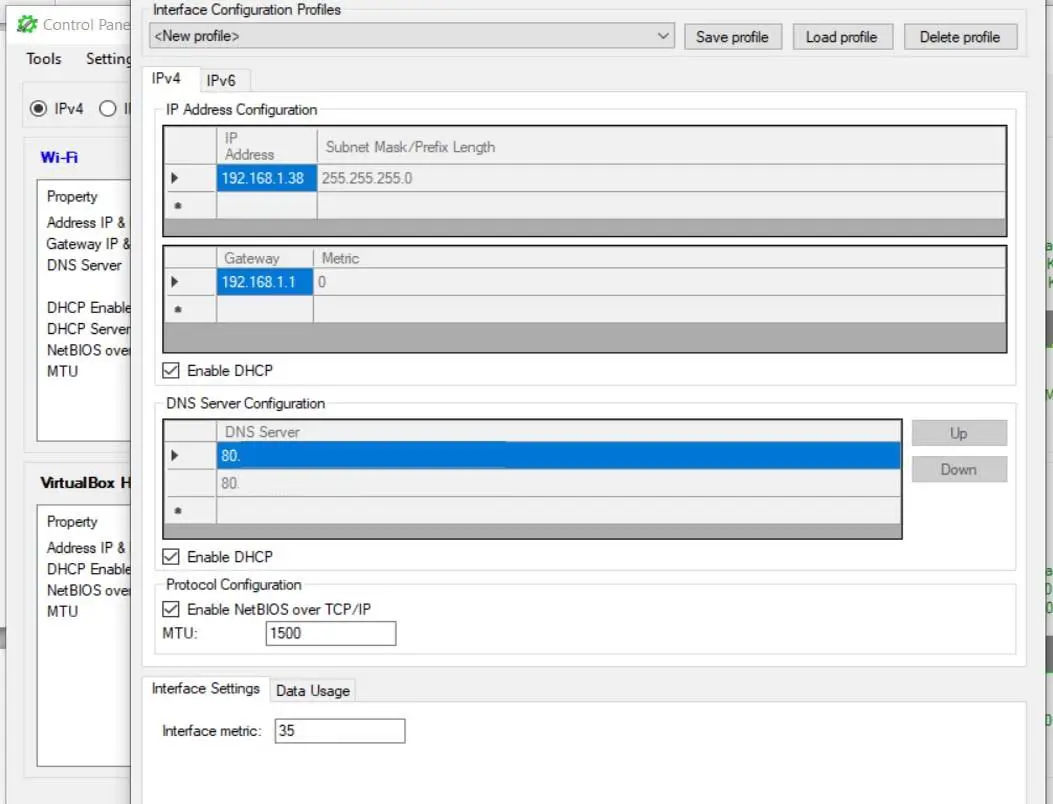Click DNS Server property in Wi-Fi list
1053x804 pixels.
[x=84, y=265]
